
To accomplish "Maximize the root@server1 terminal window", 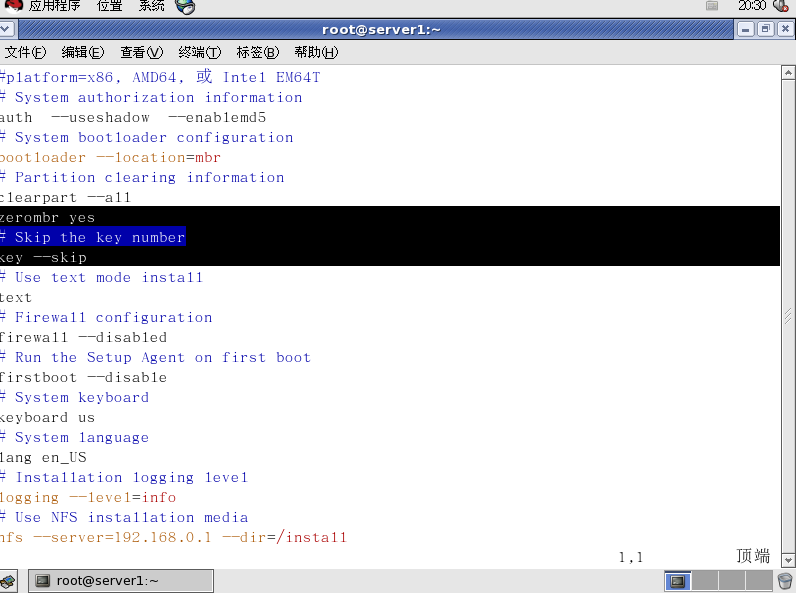I will [x=766, y=29].
